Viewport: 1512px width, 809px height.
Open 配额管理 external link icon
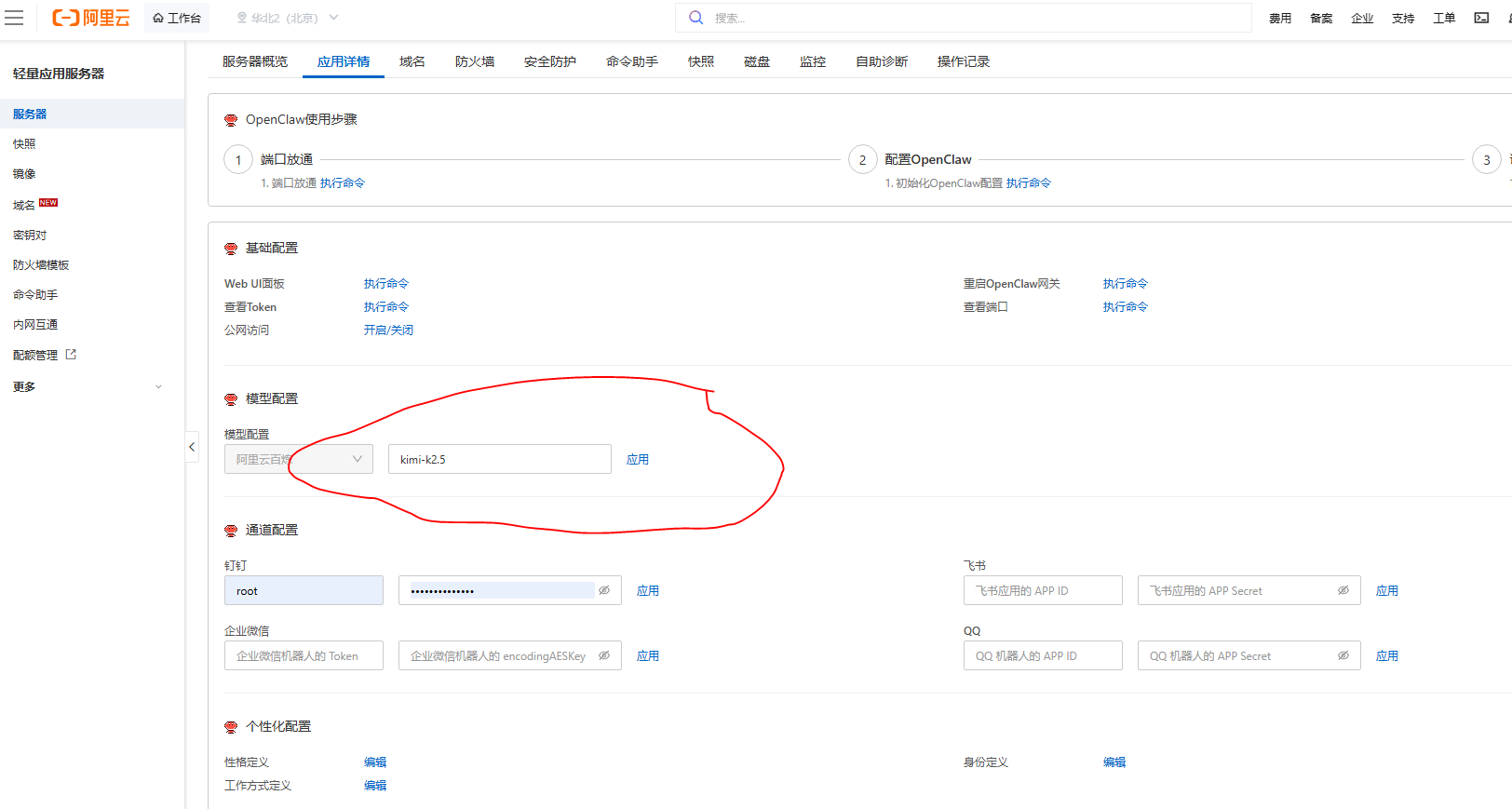click(x=71, y=354)
